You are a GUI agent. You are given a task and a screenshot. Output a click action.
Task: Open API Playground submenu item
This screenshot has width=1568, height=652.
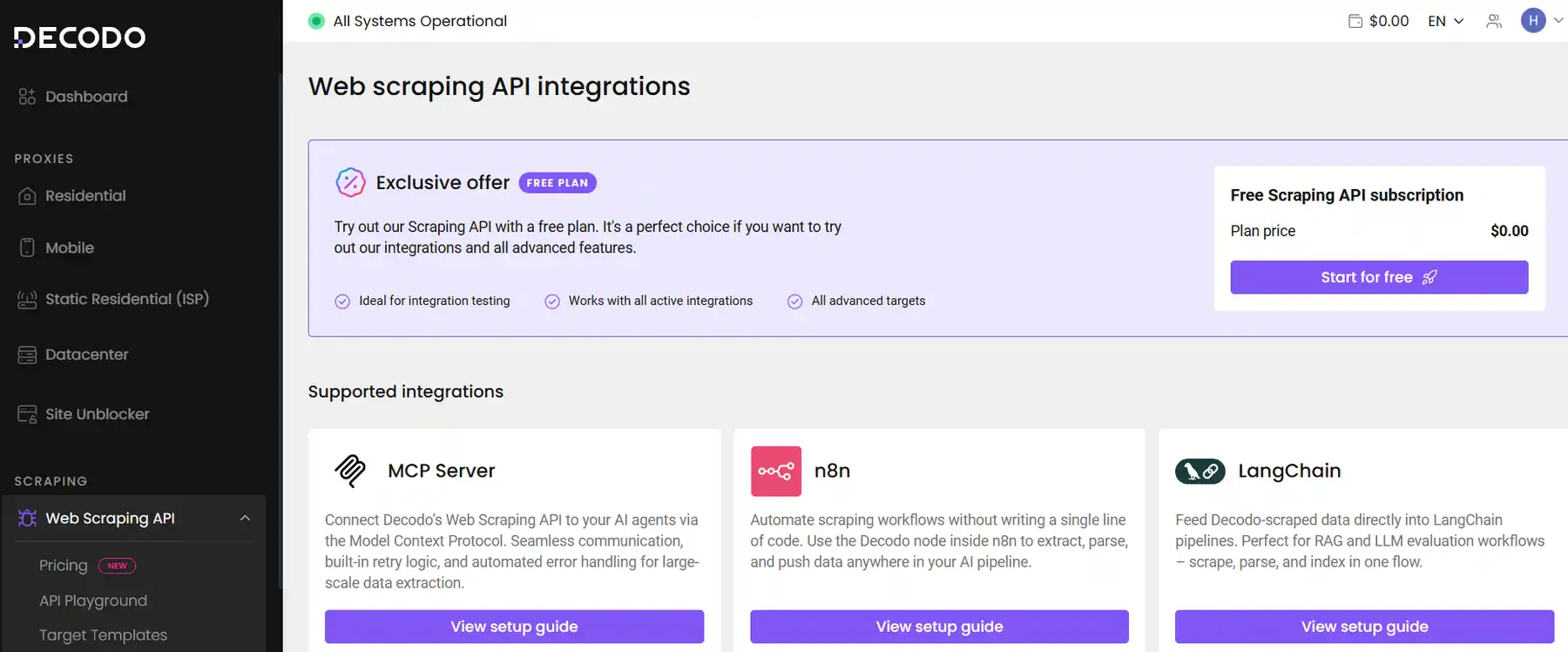point(93,601)
